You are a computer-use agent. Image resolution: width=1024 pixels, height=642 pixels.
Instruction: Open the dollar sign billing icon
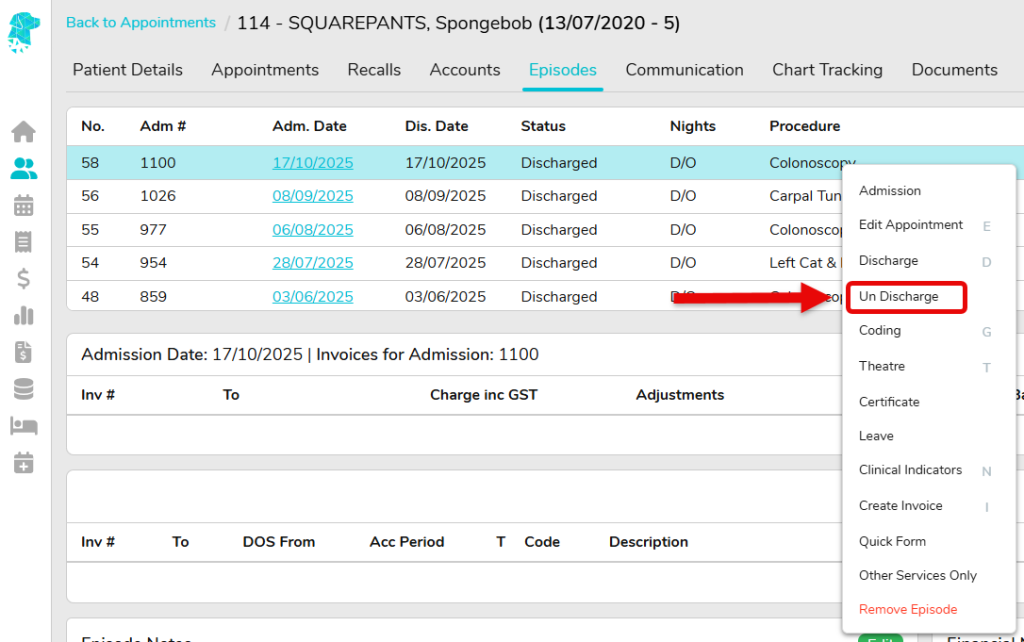point(23,279)
